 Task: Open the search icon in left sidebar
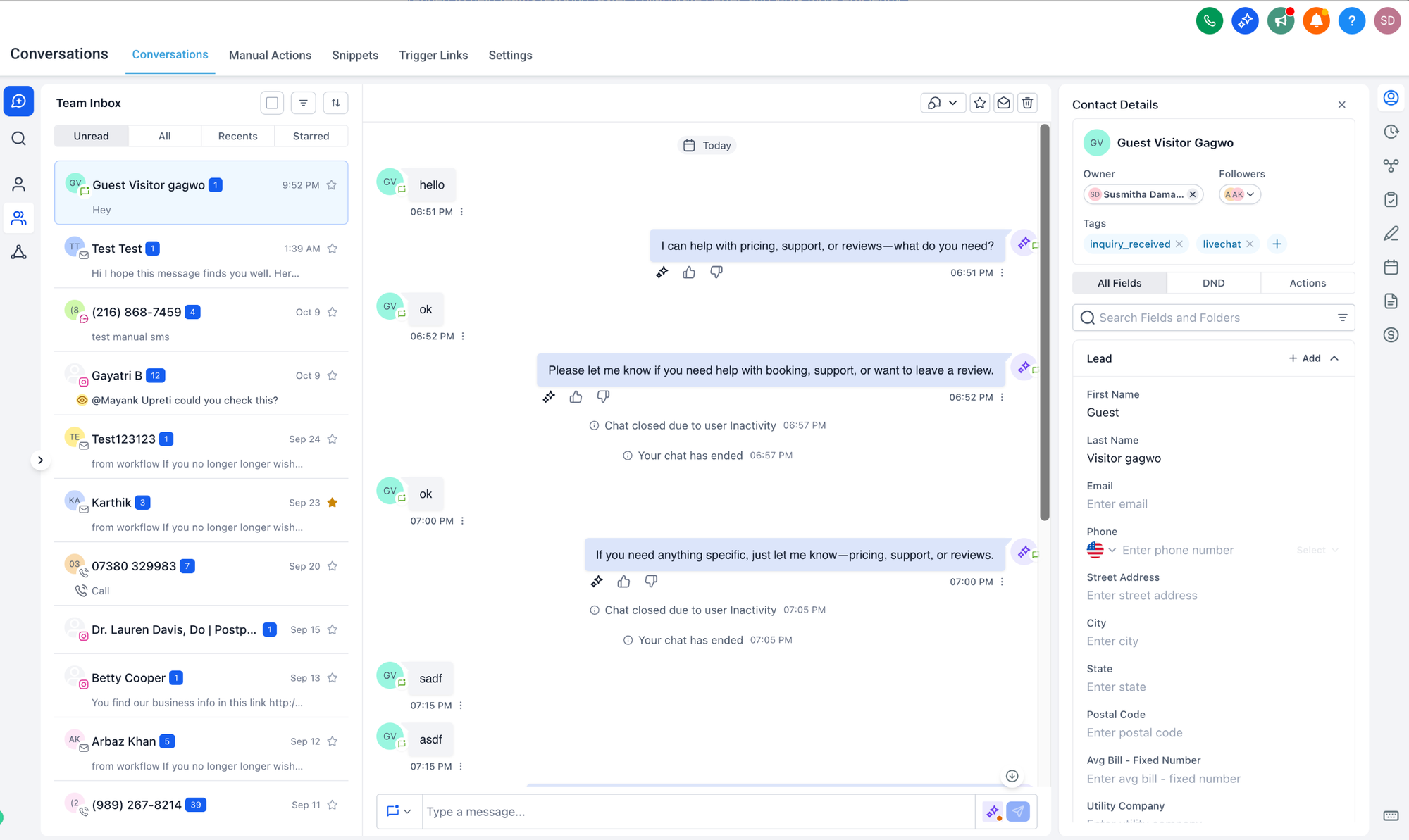[19, 139]
